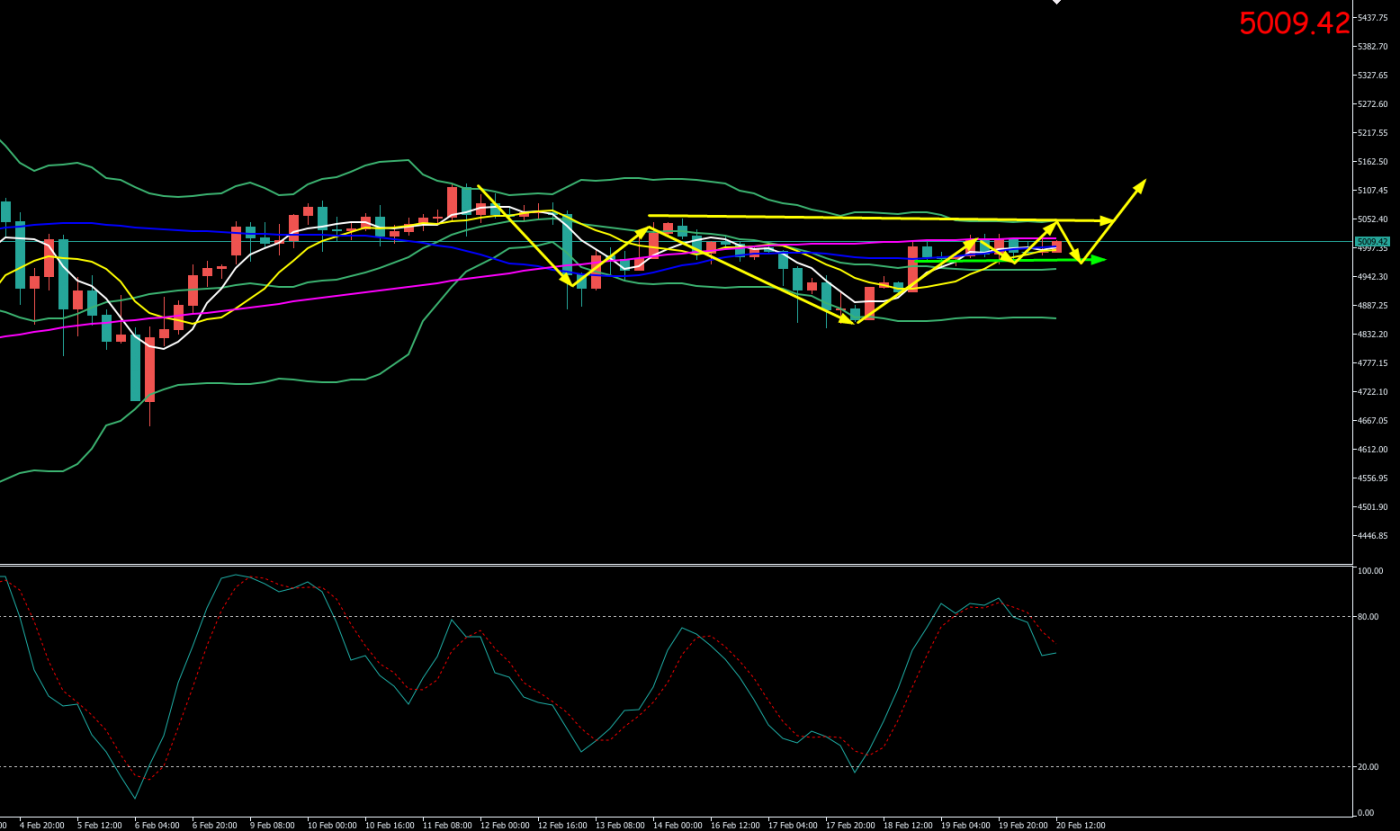Click the 20 Feb 12:00 time label
Image resolution: width=1400 pixels, height=831 pixels.
click(x=1080, y=825)
